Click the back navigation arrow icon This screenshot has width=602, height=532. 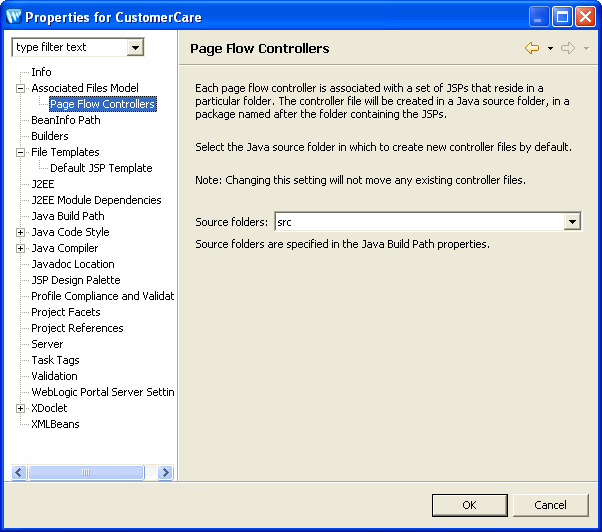click(532, 48)
